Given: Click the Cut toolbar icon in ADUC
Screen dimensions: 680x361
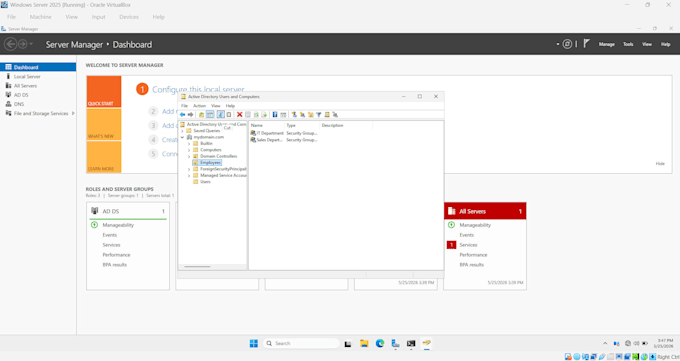Looking at the screenshot, I should tap(221, 115).
